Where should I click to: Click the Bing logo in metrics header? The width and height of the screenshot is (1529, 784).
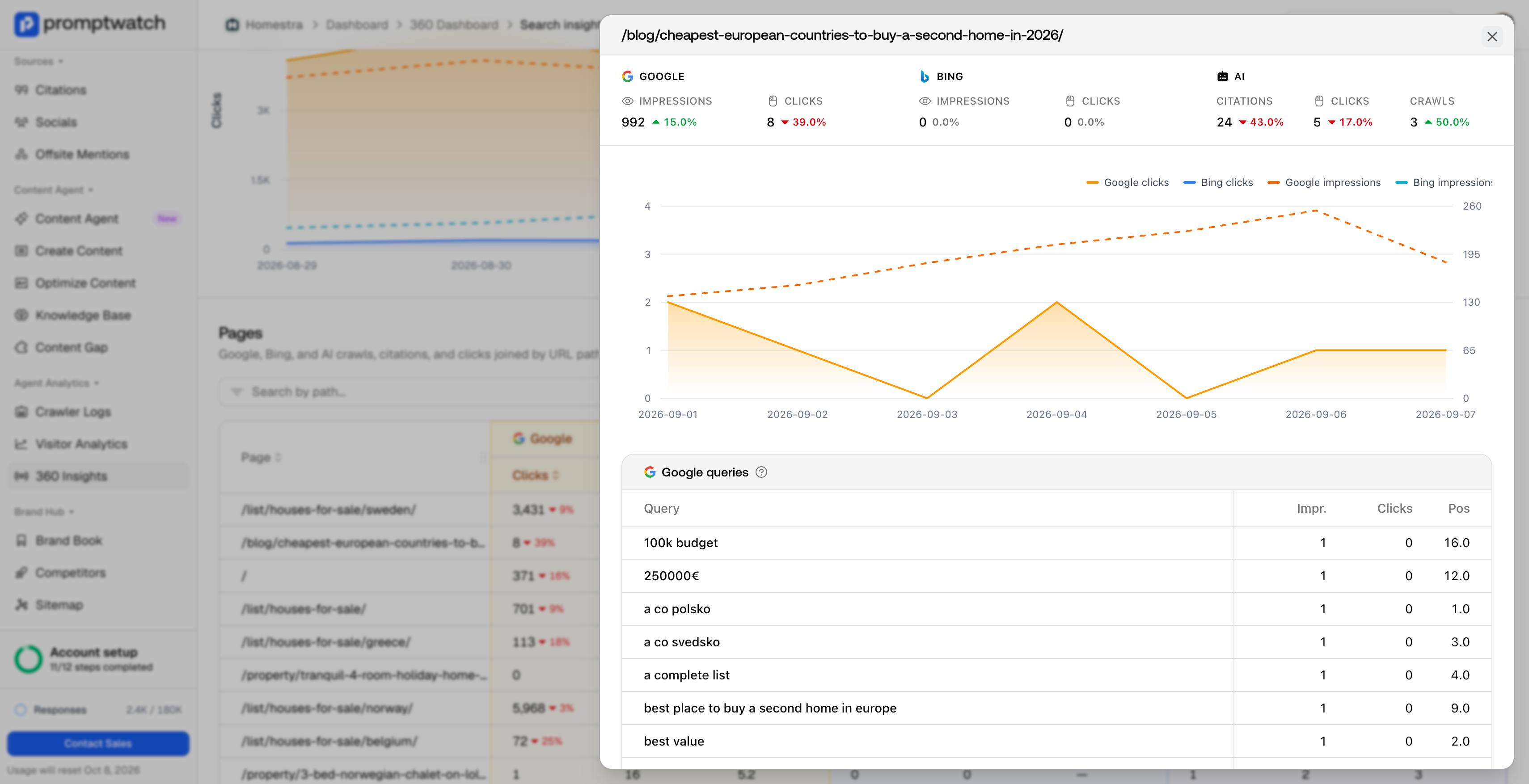point(924,76)
